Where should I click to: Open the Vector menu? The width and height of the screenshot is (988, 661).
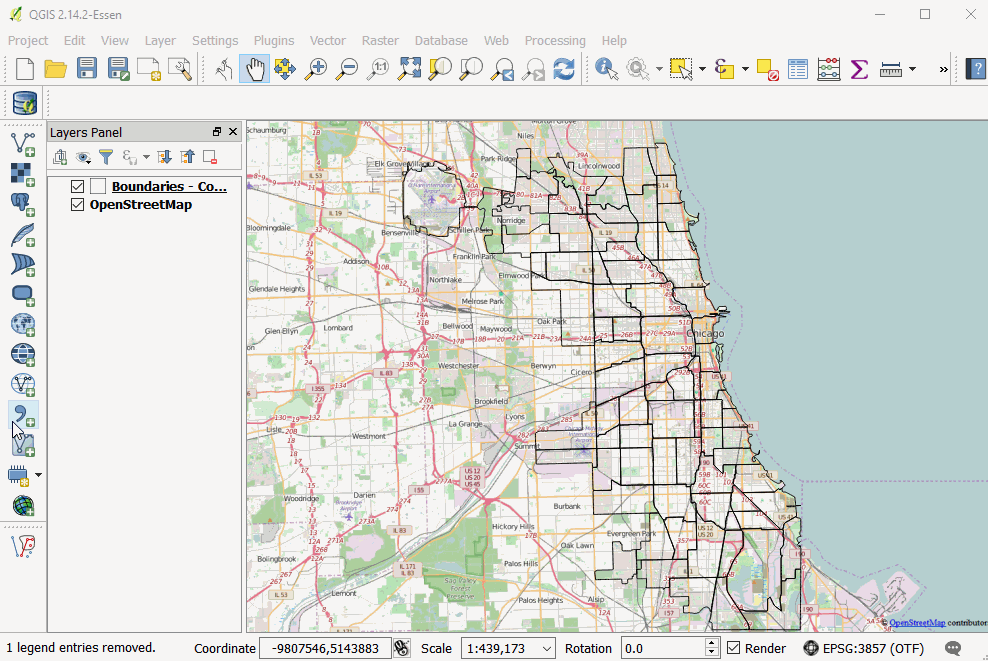pos(328,40)
